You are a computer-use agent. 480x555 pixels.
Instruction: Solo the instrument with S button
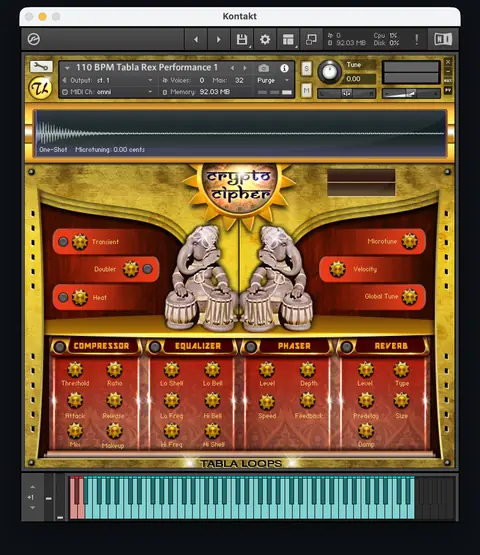click(x=307, y=68)
